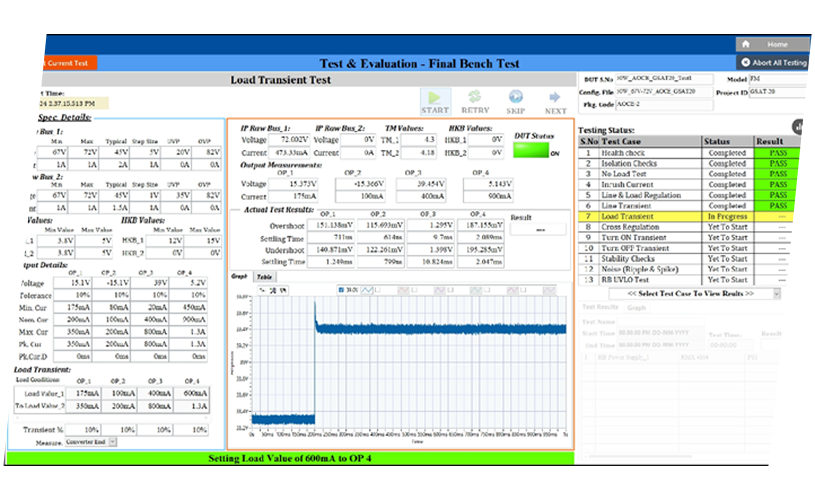The width and height of the screenshot is (815, 500).
Task: Check the fifth plot checkbox in graph legend
Action: tap(487, 290)
